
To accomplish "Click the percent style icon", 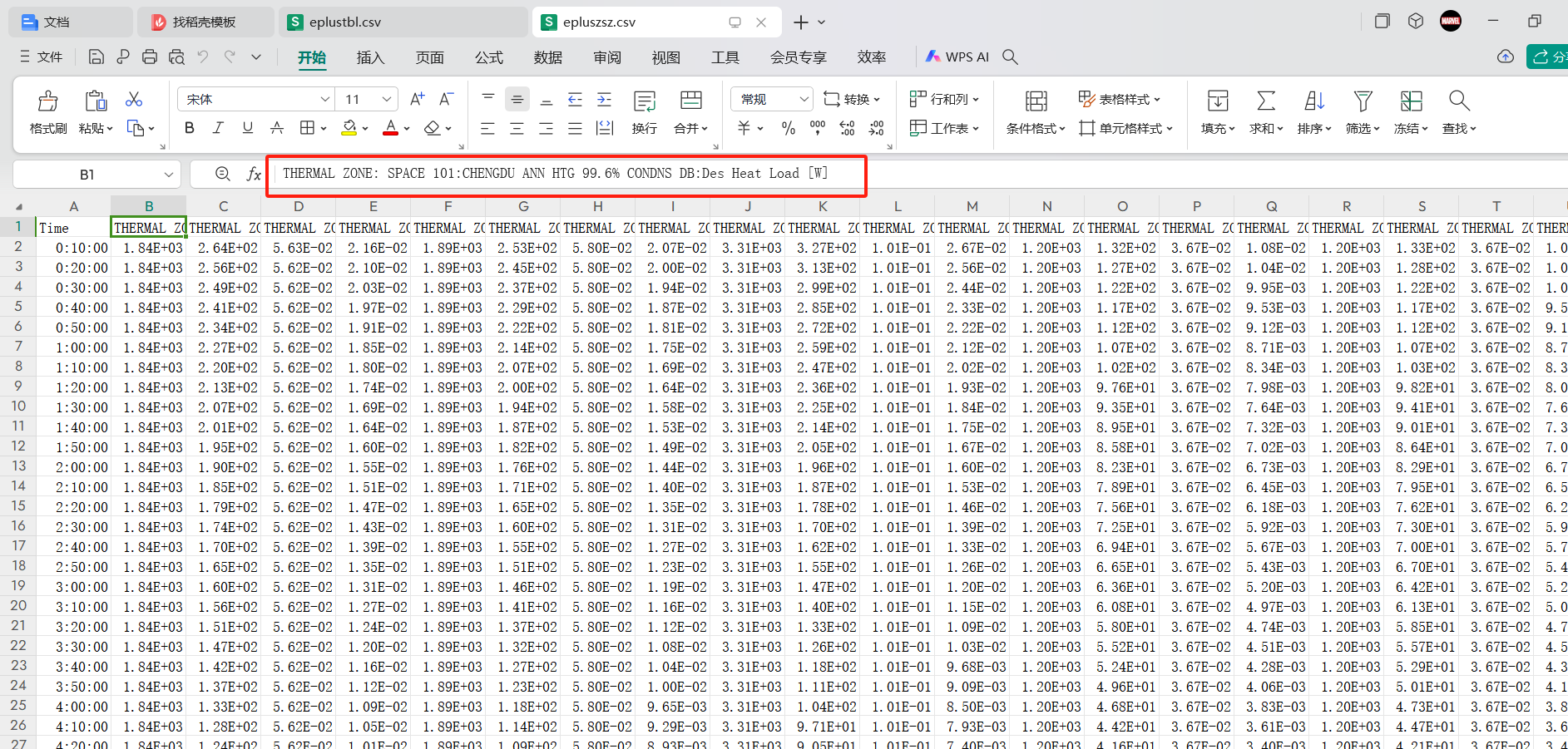I will 789,128.
